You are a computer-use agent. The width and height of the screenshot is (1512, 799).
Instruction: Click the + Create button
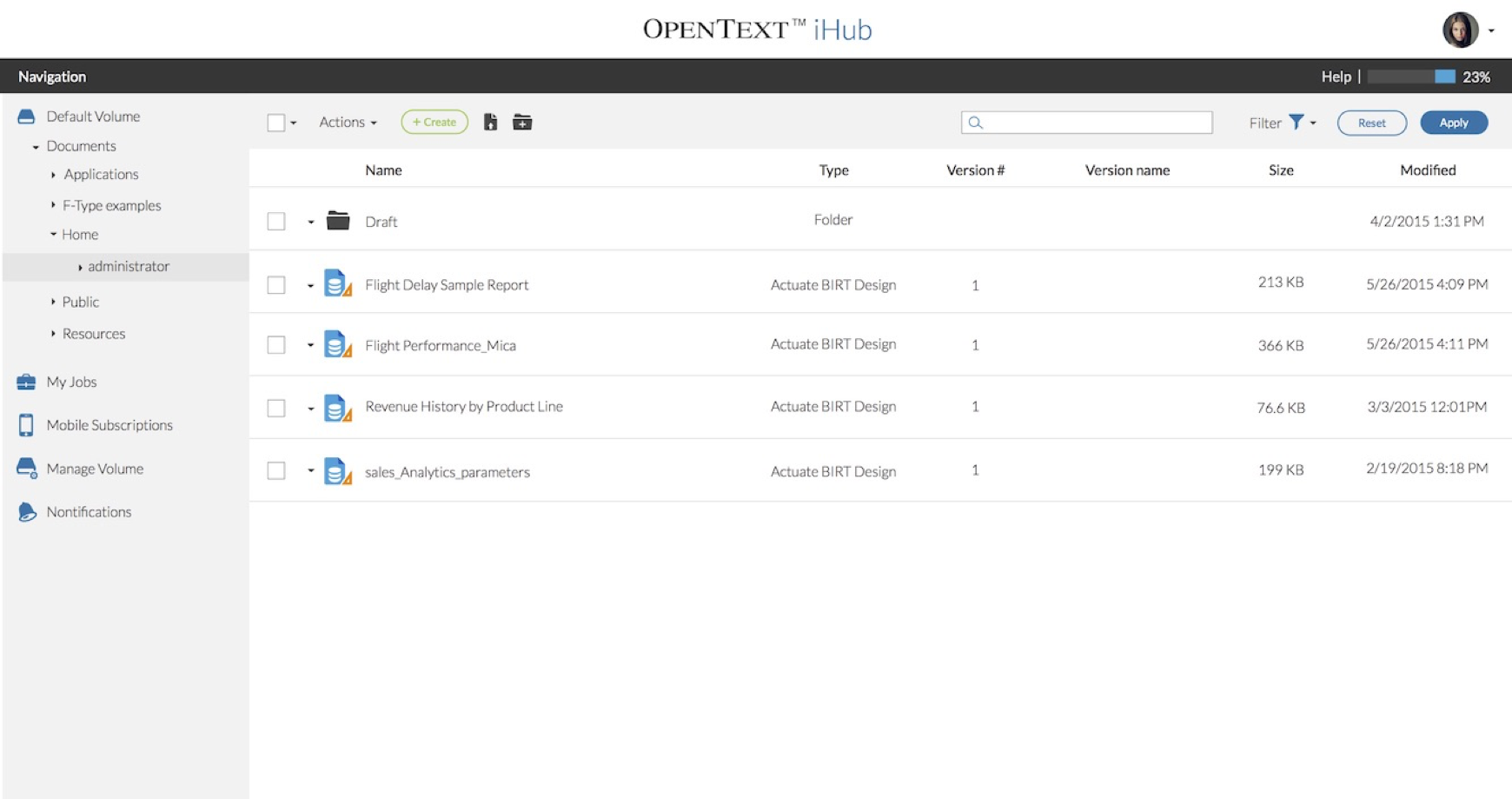click(x=434, y=123)
